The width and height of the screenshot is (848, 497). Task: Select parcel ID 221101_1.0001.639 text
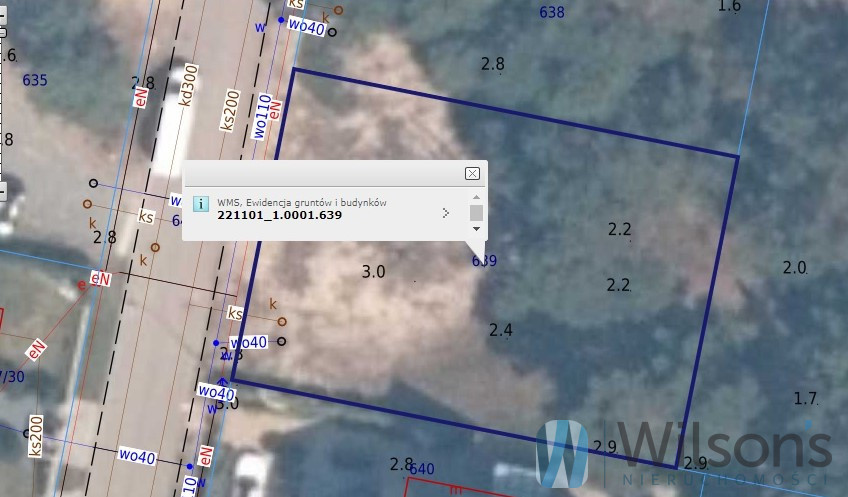[280, 215]
